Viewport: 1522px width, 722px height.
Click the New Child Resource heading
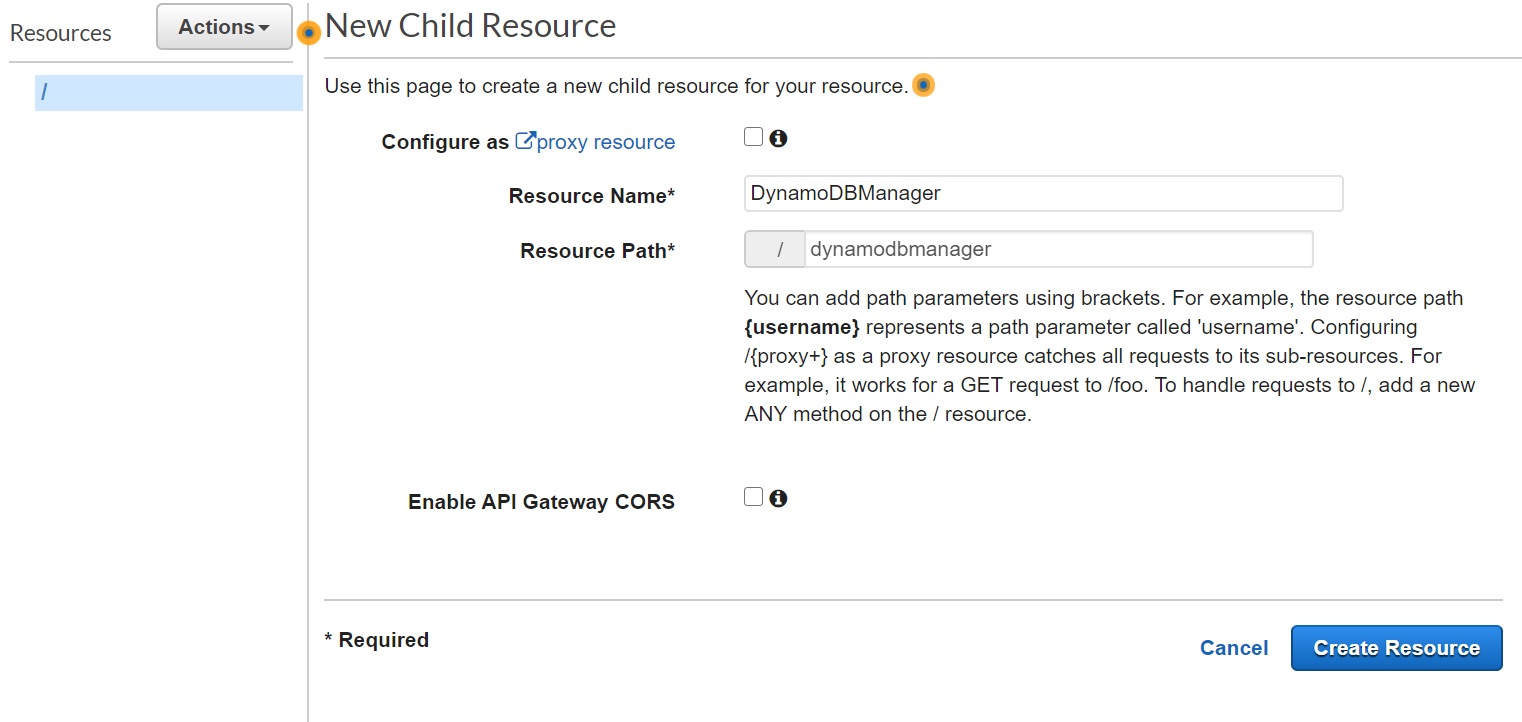tap(470, 26)
